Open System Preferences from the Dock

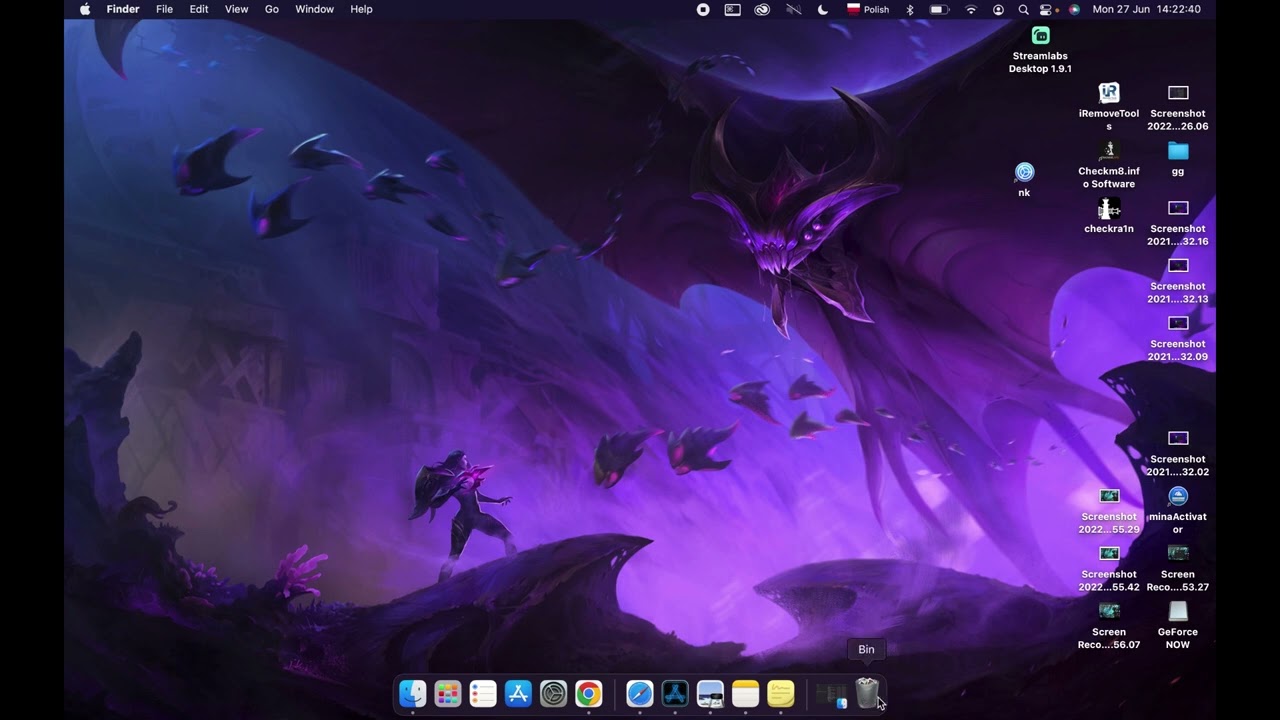coord(553,693)
